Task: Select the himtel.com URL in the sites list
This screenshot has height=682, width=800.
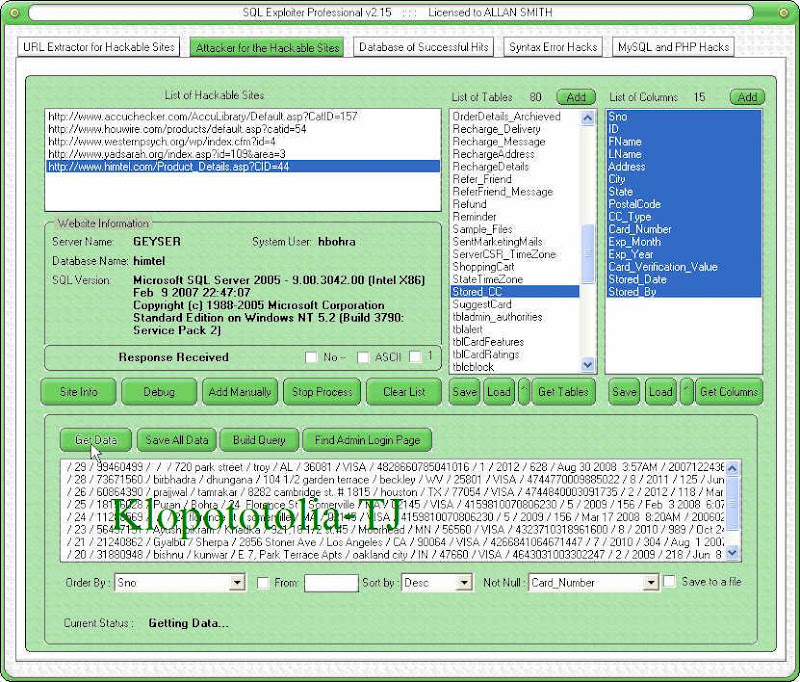Action: (243, 166)
